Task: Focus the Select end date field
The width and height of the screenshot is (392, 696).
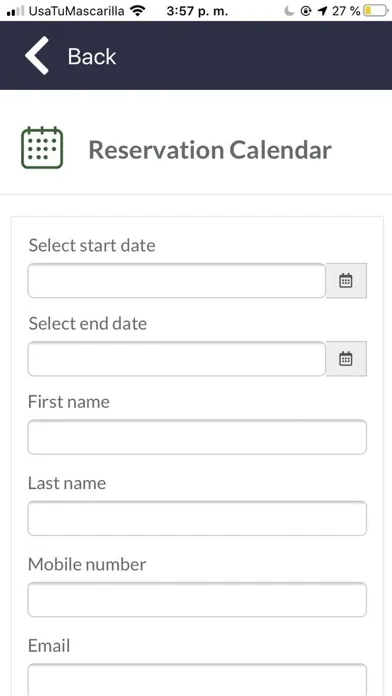Action: [x=177, y=359]
